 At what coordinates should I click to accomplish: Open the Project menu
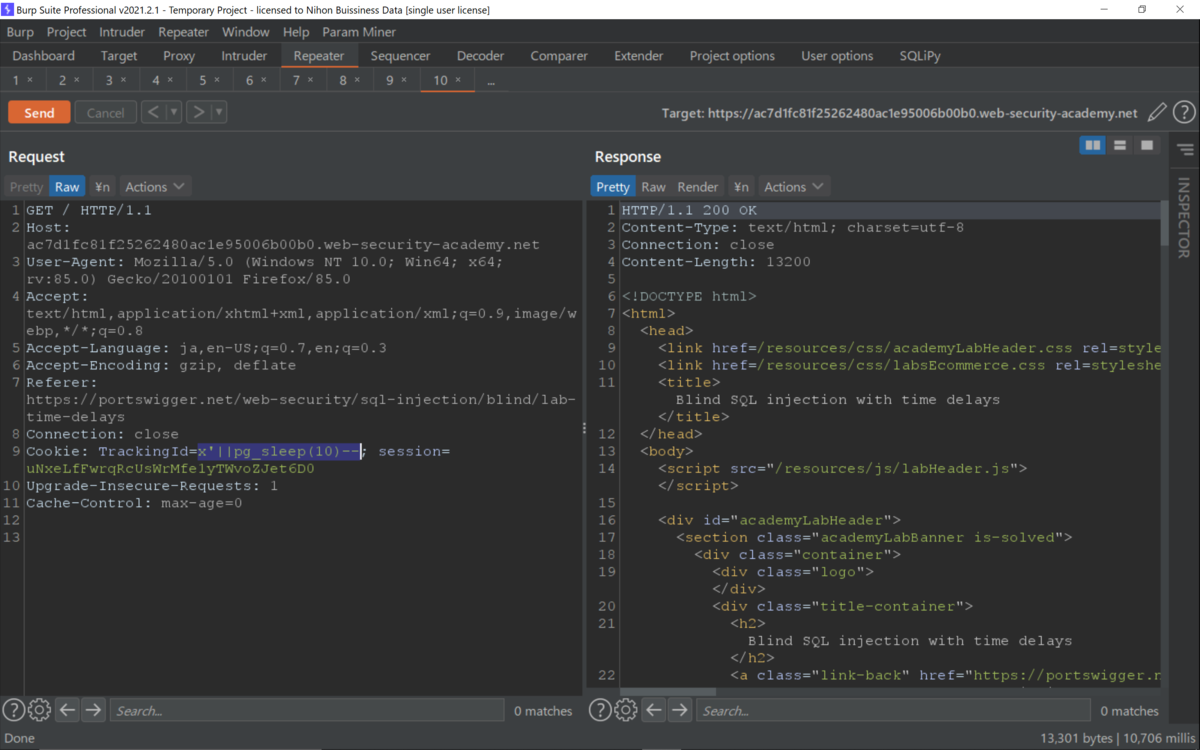tap(67, 32)
